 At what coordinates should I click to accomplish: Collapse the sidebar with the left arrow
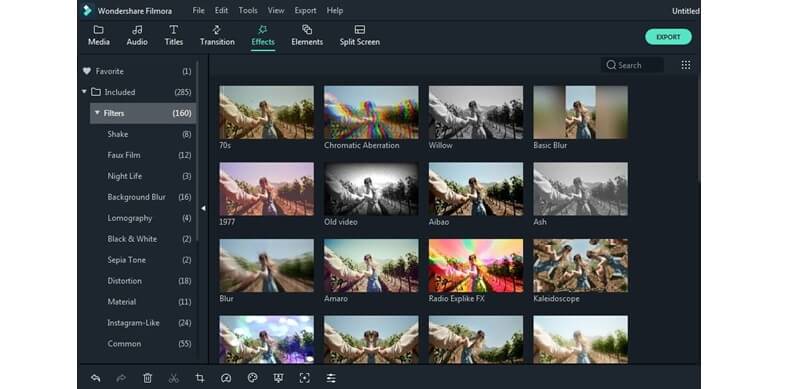point(203,208)
